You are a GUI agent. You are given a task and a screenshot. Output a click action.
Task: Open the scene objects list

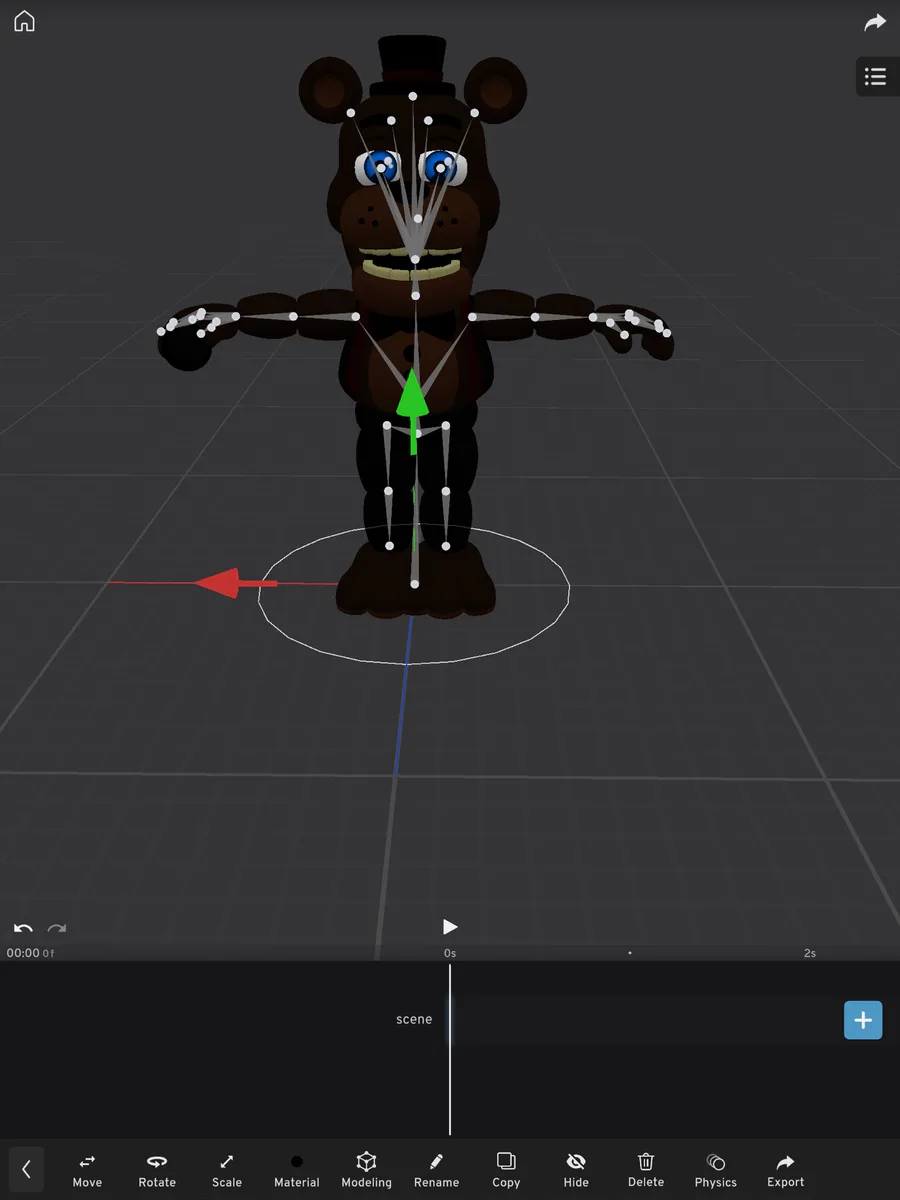876,76
